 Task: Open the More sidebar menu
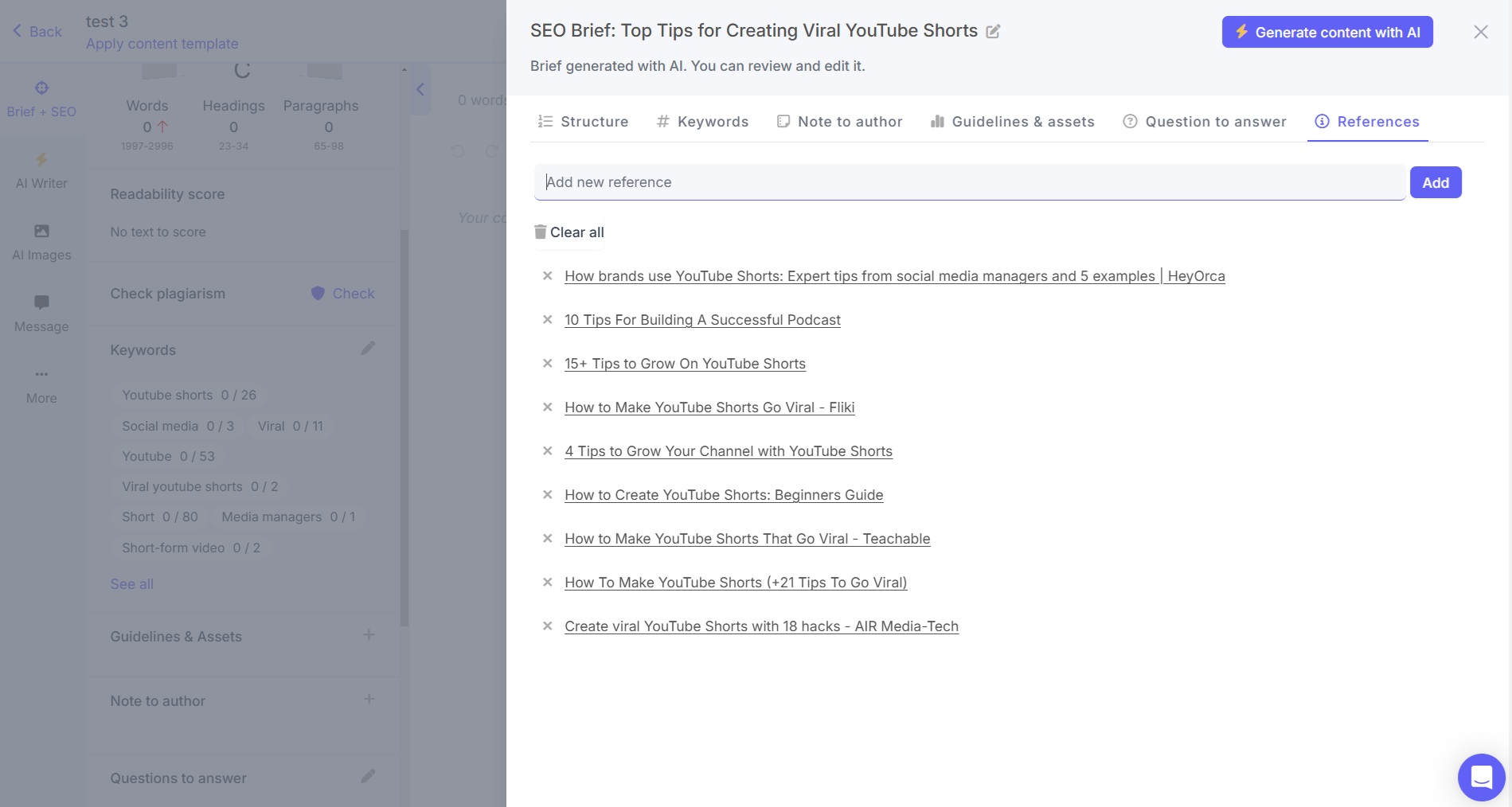[41, 386]
